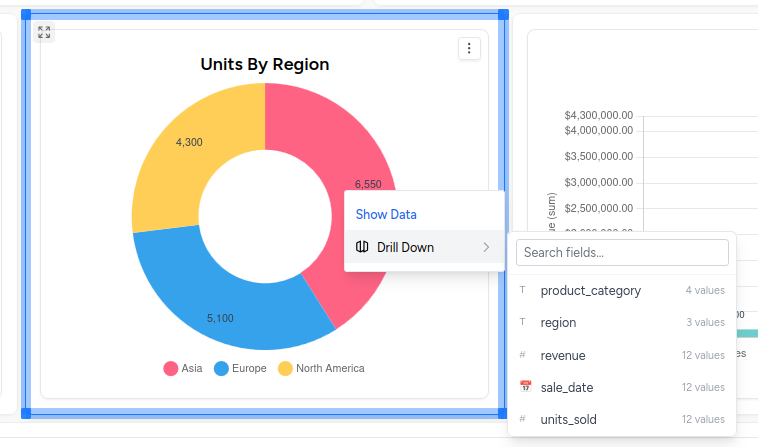
Task: Toggle the North America legend item
Action: tap(320, 368)
